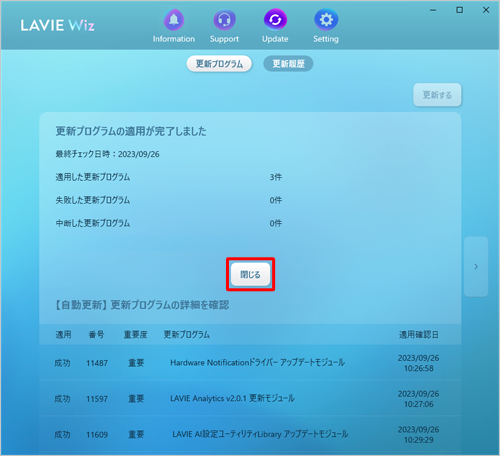The height and width of the screenshot is (456, 500).
Task: Click the 最終チェック日時 2023/09/26 text
Action: point(107,154)
